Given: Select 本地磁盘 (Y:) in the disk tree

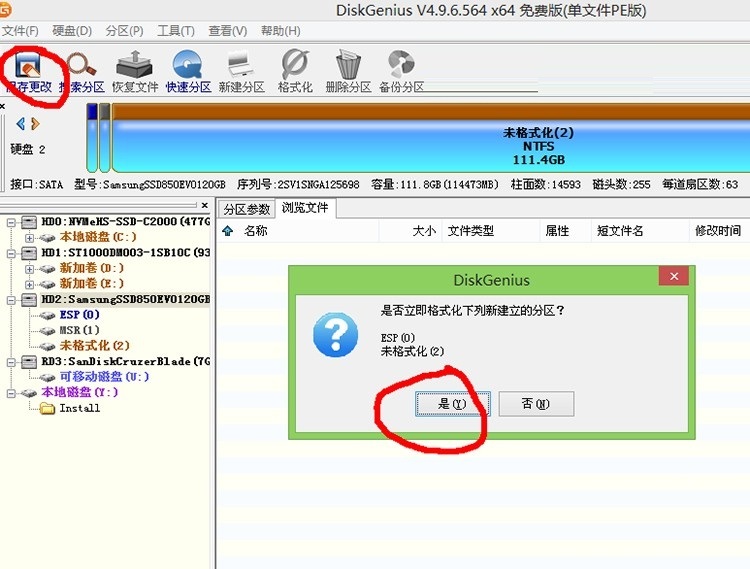Looking at the screenshot, I should tap(79, 392).
